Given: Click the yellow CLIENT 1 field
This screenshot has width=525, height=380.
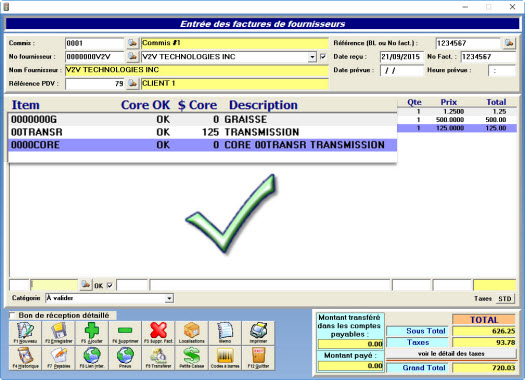Looking at the screenshot, I should tap(235, 83).
